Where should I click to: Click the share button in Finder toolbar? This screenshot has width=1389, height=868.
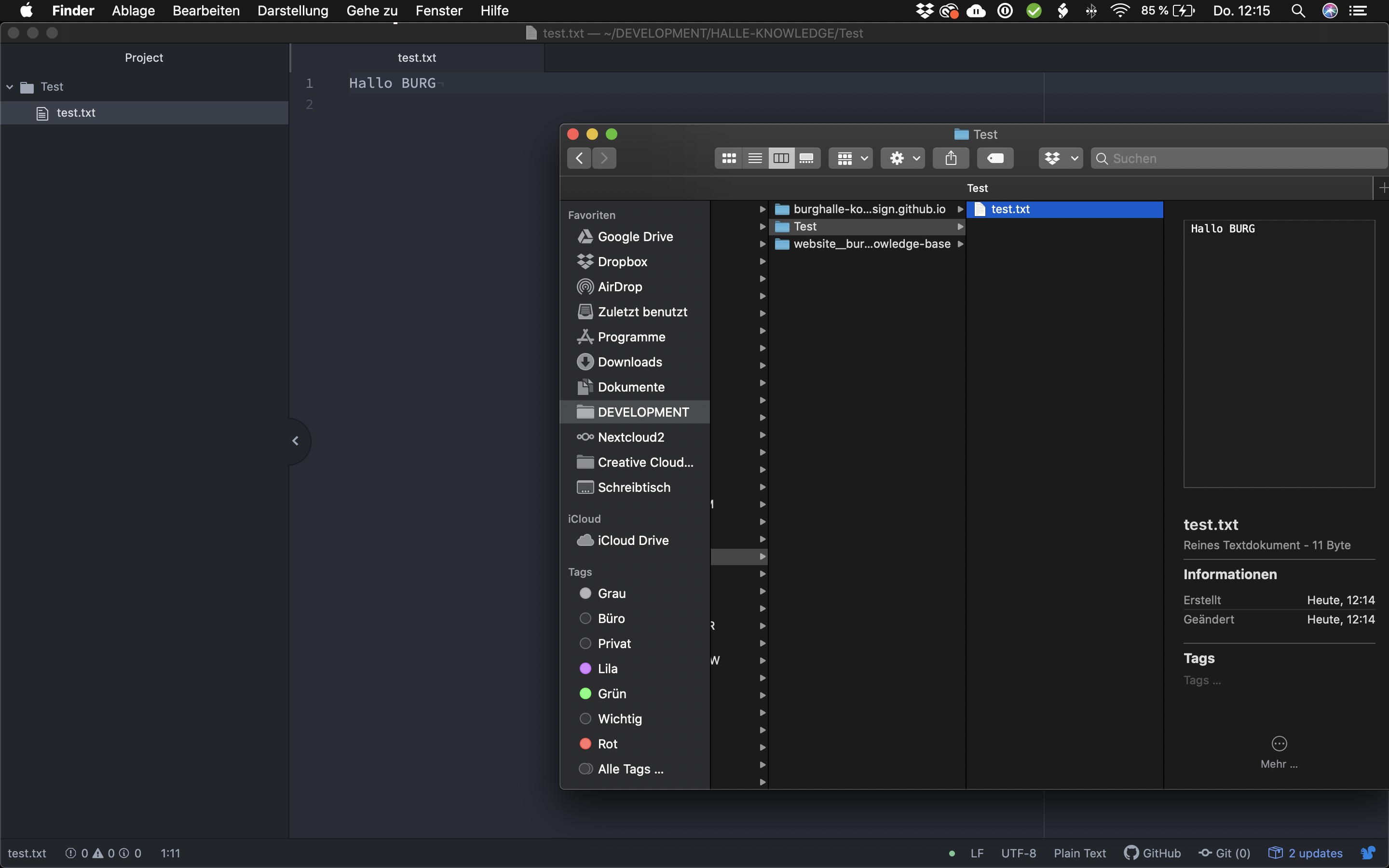pos(951,158)
